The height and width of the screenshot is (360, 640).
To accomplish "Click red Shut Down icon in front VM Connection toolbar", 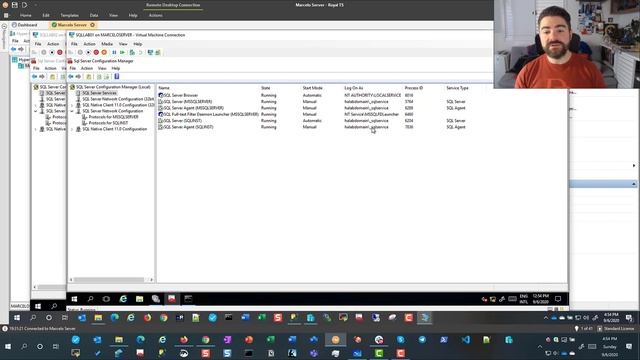I will point(96,52).
